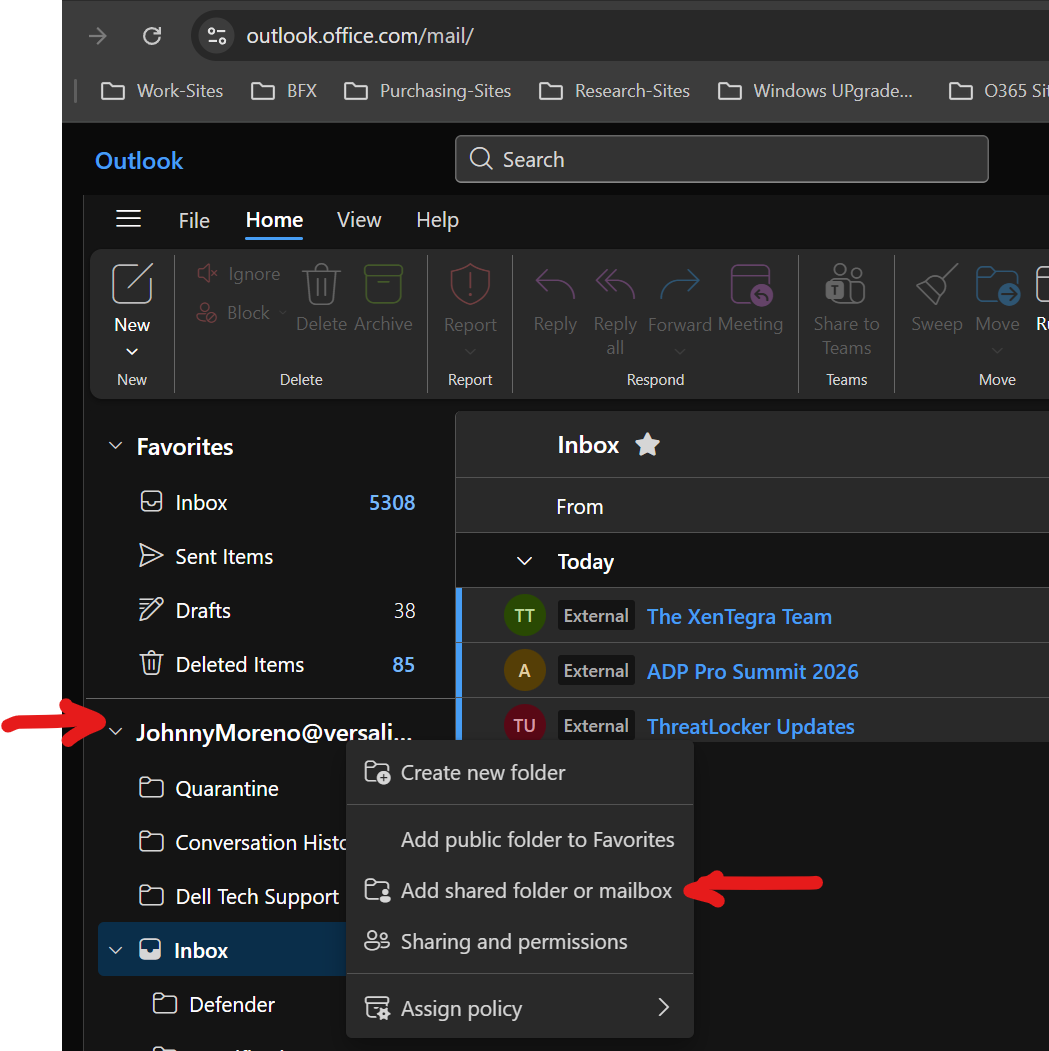Image resolution: width=1049 pixels, height=1051 pixels.
Task: Collapse the JohnnyMoreno mailbox account tree
Action: point(115,732)
